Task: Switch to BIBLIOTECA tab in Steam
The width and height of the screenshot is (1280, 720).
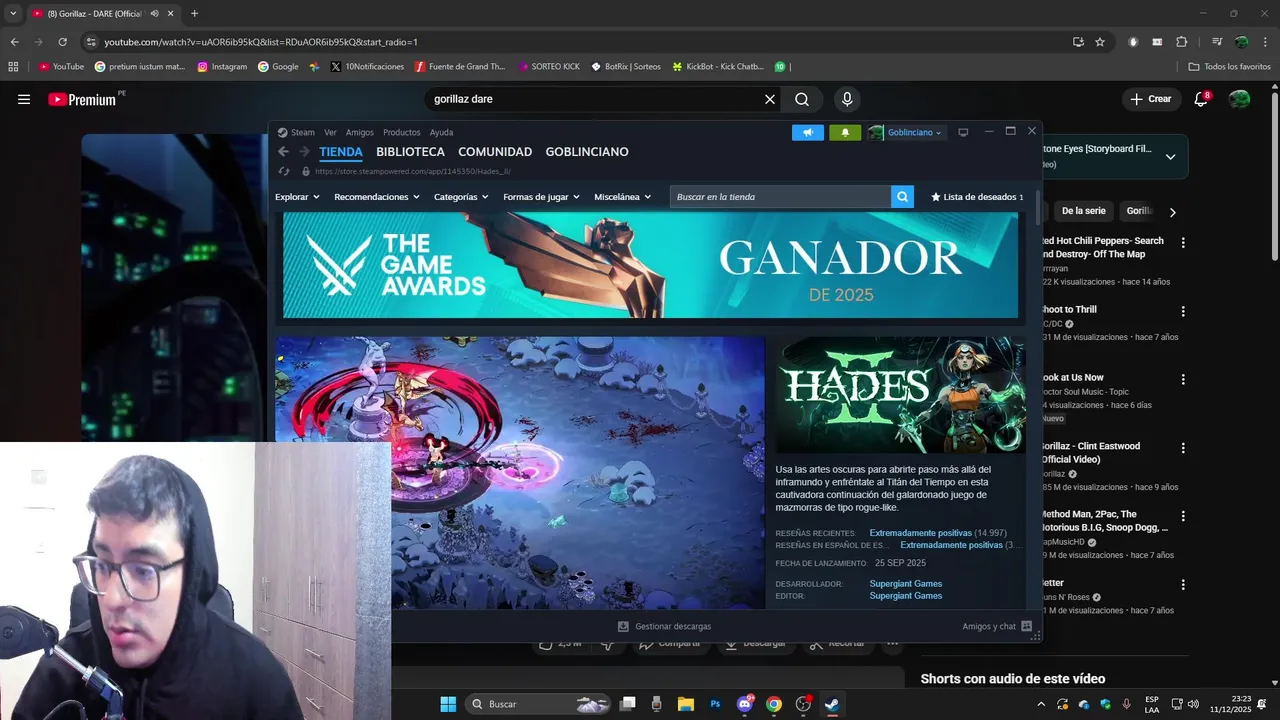Action: (x=410, y=152)
